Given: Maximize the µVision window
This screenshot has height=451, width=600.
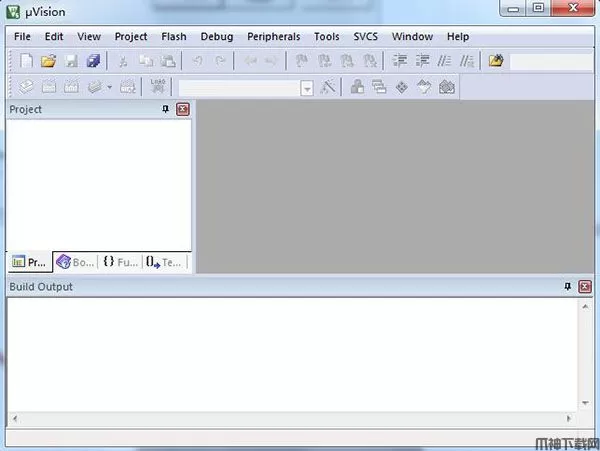Looking at the screenshot, I should tap(538, 8).
